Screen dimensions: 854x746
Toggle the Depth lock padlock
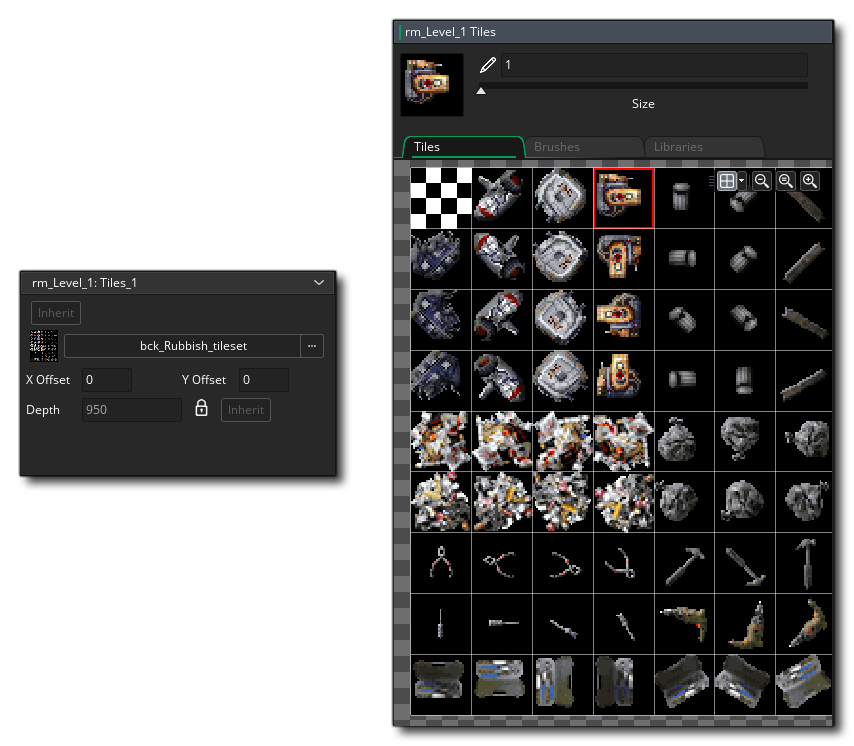pos(201,409)
